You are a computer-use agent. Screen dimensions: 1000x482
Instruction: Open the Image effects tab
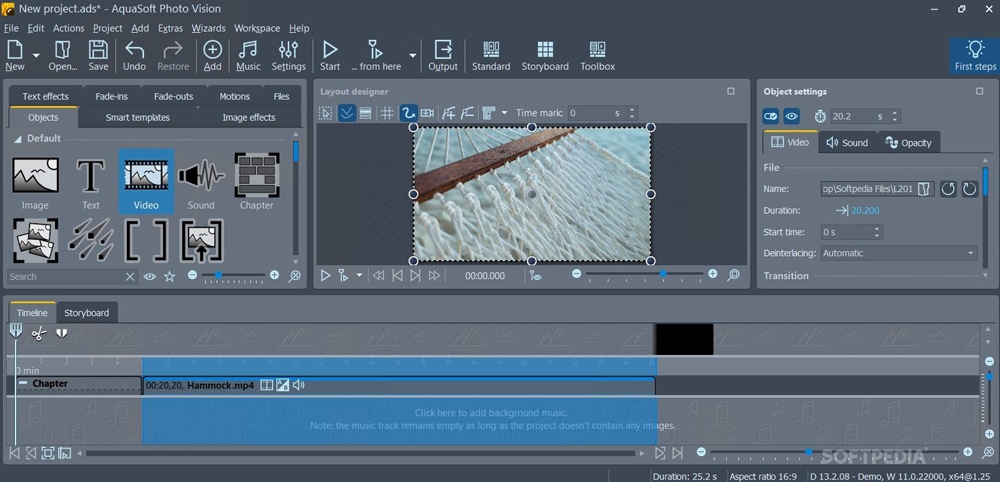click(249, 117)
